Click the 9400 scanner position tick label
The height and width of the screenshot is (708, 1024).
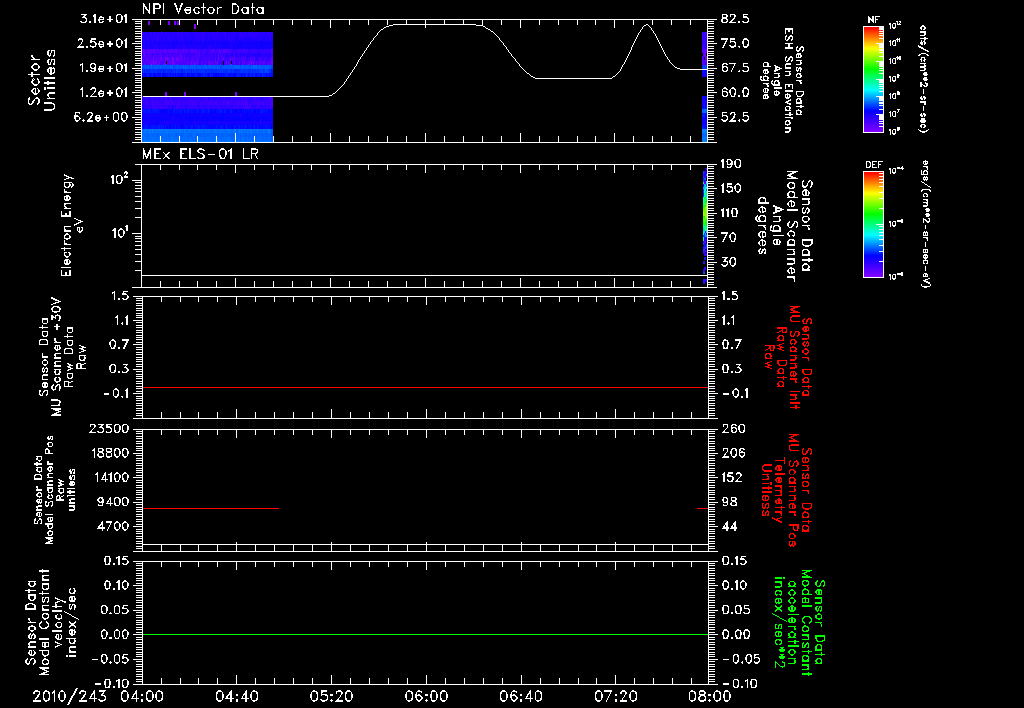tap(112, 502)
